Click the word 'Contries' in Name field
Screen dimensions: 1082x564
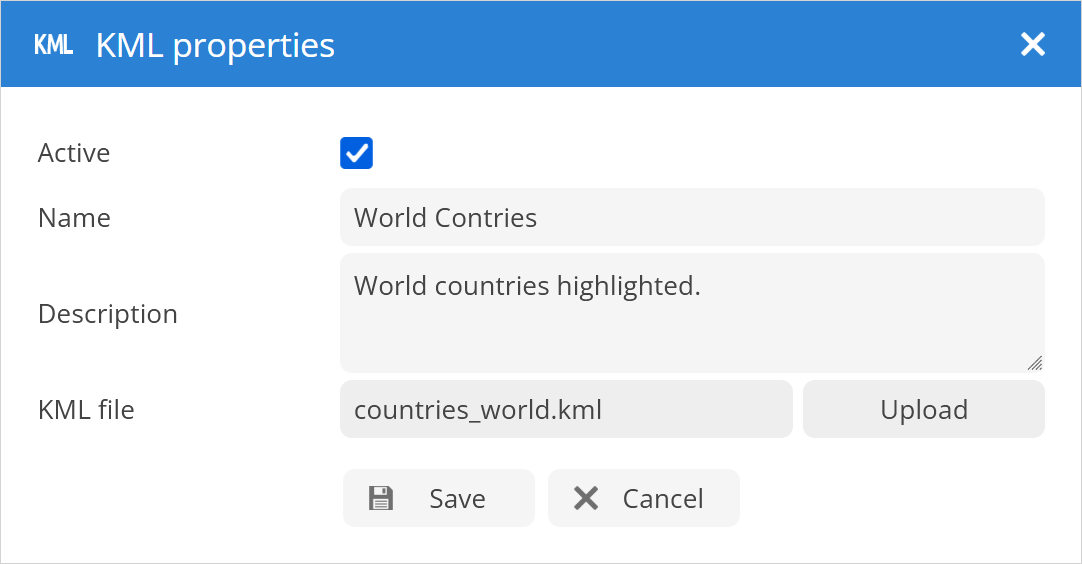click(x=486, y=218)
